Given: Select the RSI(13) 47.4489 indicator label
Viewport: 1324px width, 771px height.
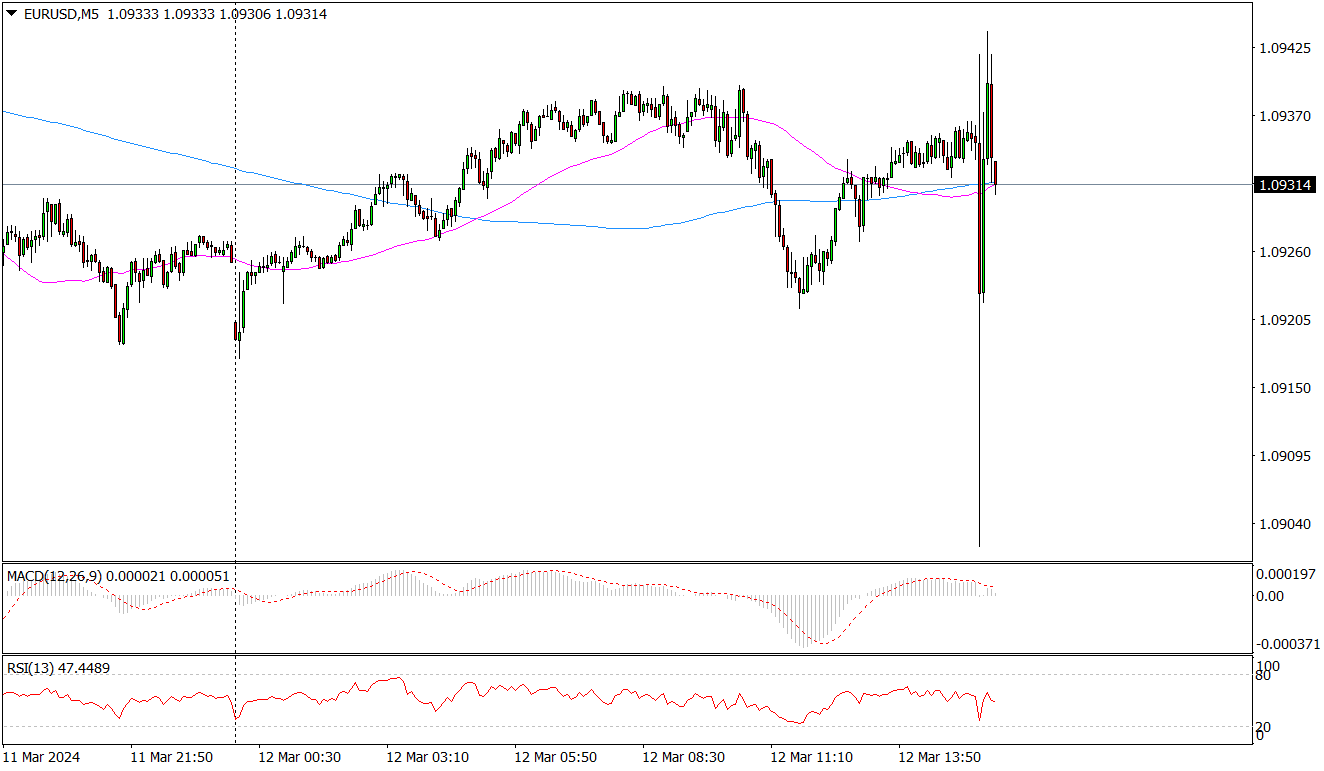Looking at the screenshot, I should coord(58,668).
